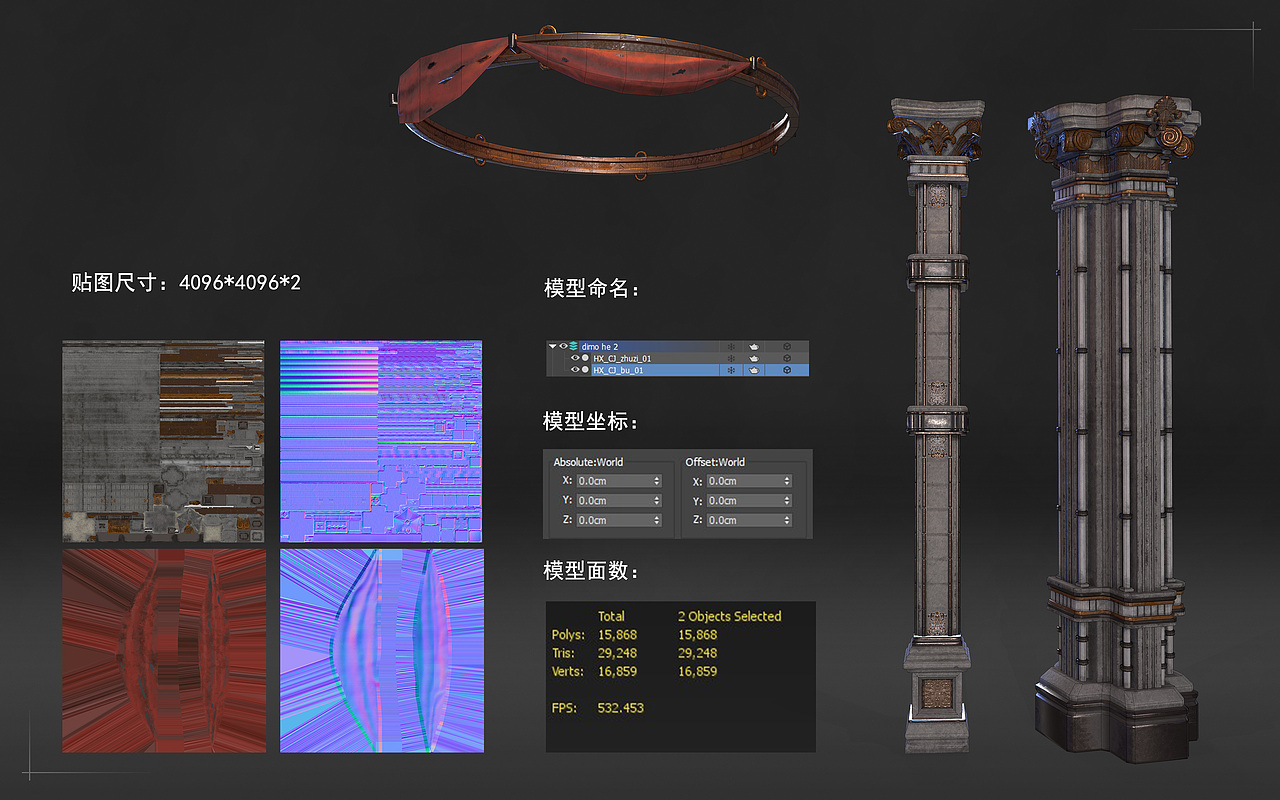The height and width of the screenshot is (800, 1280).
Task: Click the Absolute:World Z spinner arrows
Action: point(657,520)
